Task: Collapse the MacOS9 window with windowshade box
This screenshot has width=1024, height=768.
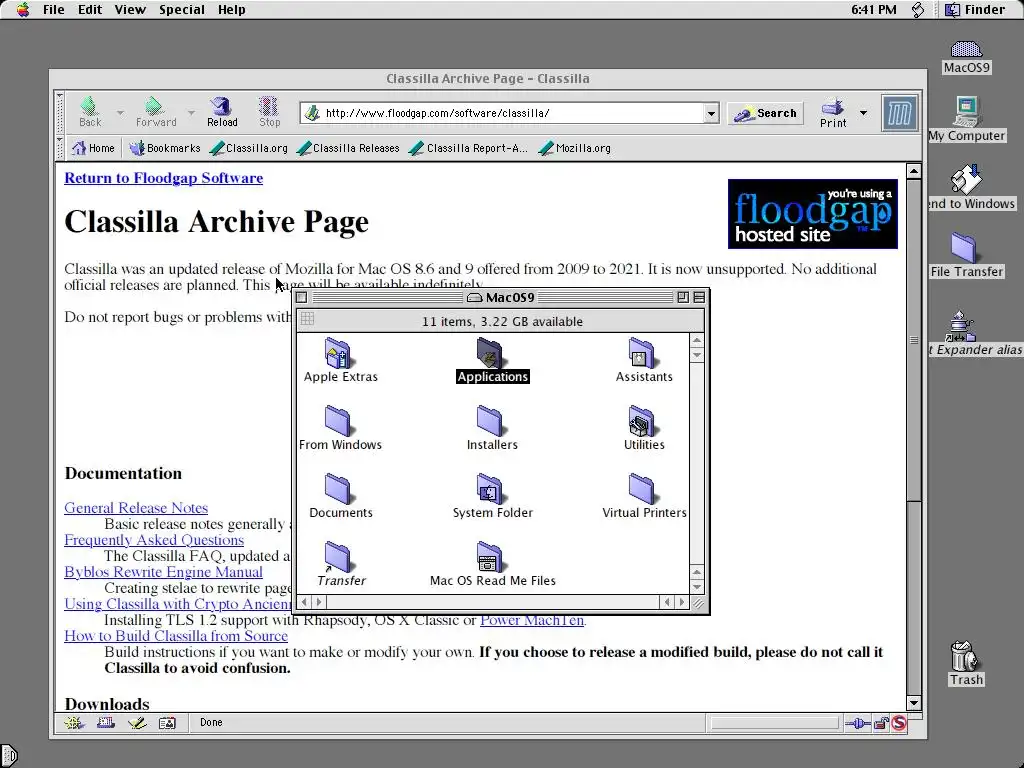Action: point(699,297)
